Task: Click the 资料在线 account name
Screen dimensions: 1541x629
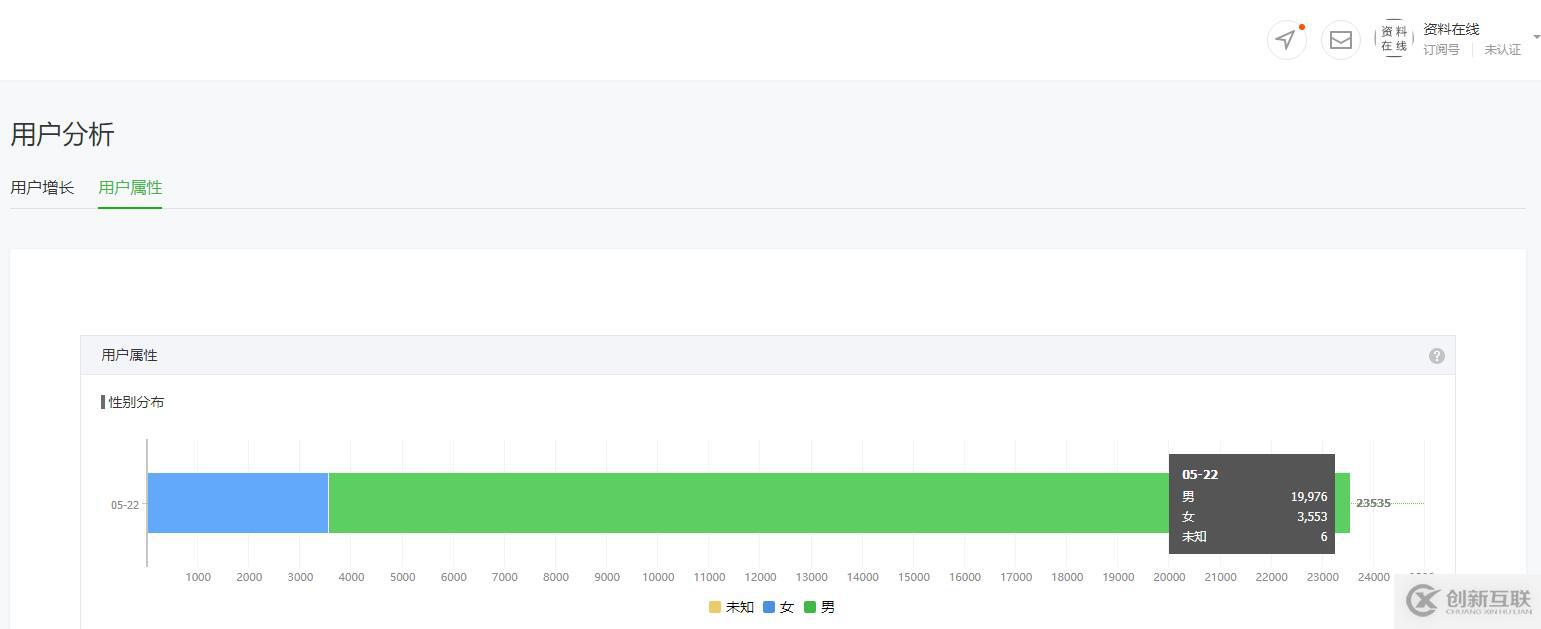Action: pyautogui.click(x=1451, y=29)
